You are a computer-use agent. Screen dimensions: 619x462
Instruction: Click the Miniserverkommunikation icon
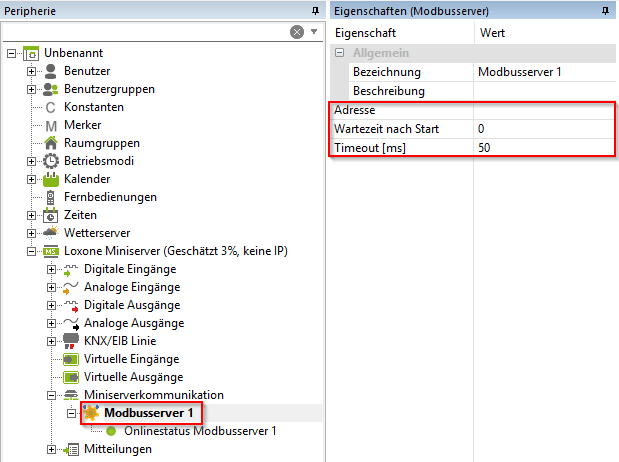[71, 395]
